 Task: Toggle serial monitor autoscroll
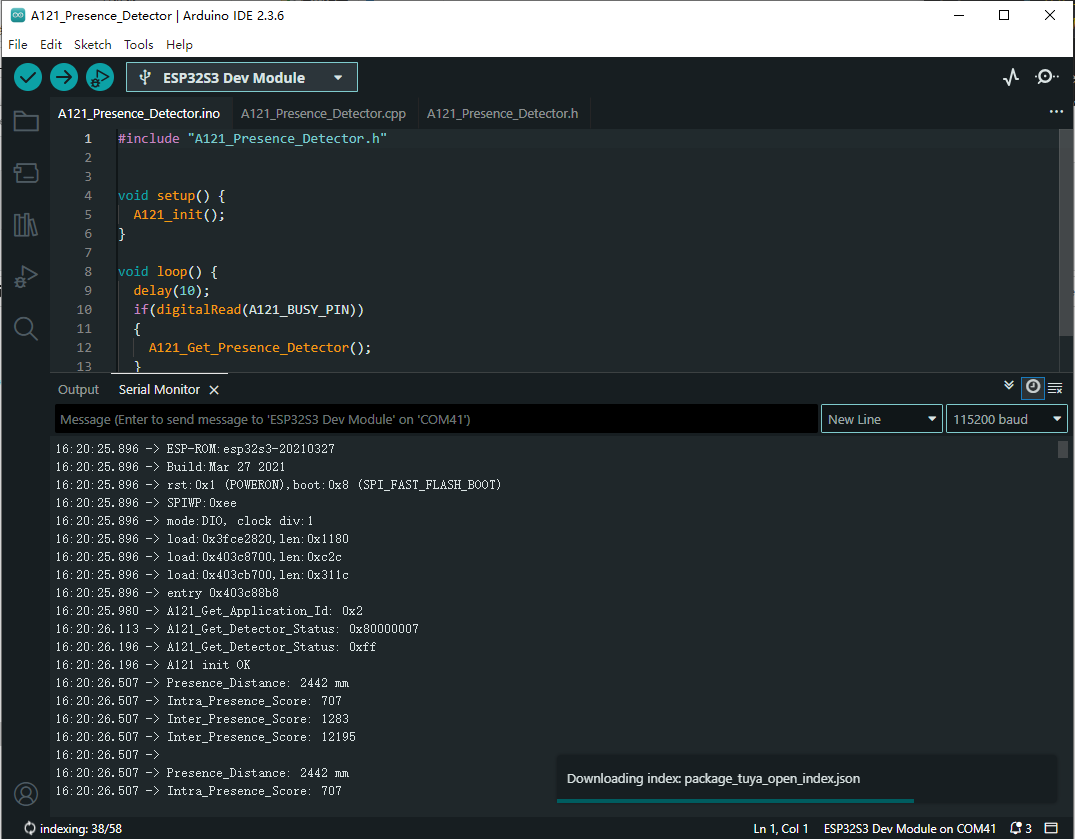(1009, 386)
